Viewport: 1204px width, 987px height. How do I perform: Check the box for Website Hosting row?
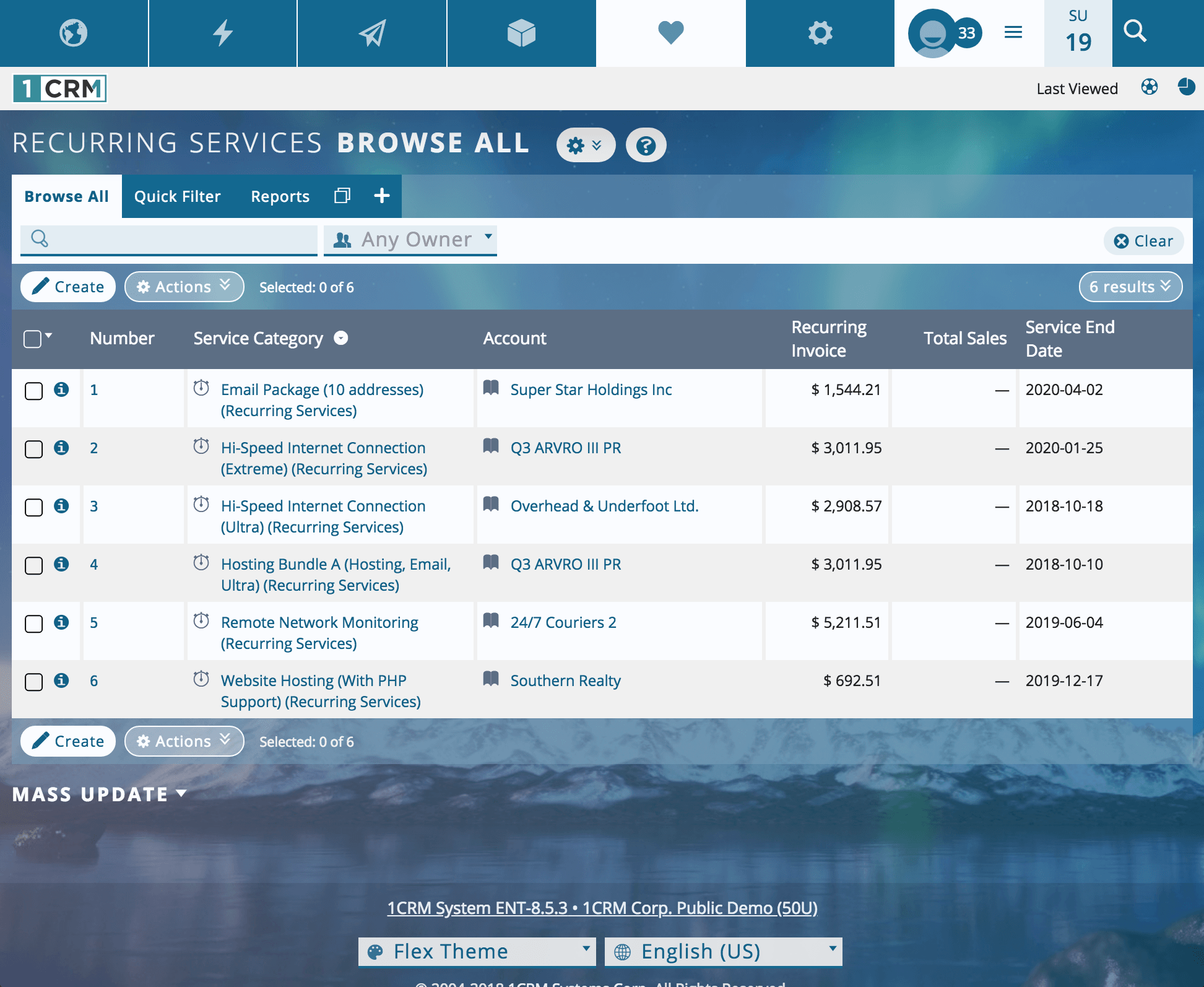33,682
